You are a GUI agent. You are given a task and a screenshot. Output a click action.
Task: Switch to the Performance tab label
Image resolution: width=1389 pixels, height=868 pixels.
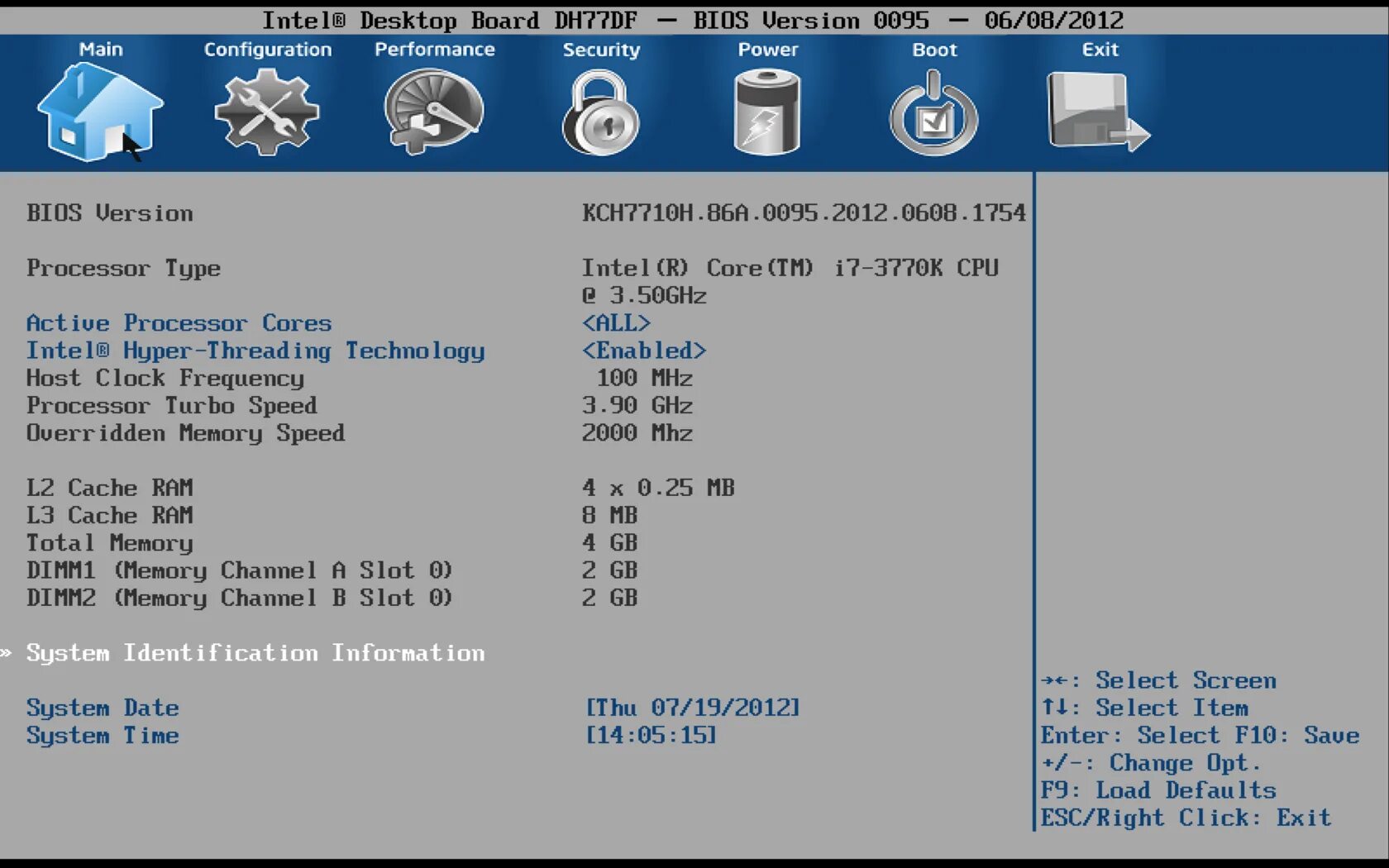(x=435, y=50)
